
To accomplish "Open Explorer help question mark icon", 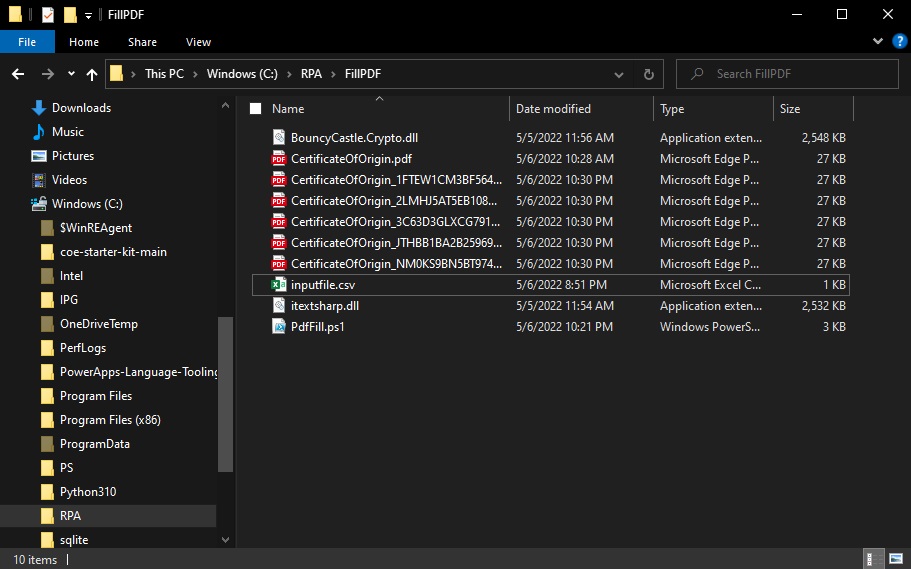I will click(899, 41).
